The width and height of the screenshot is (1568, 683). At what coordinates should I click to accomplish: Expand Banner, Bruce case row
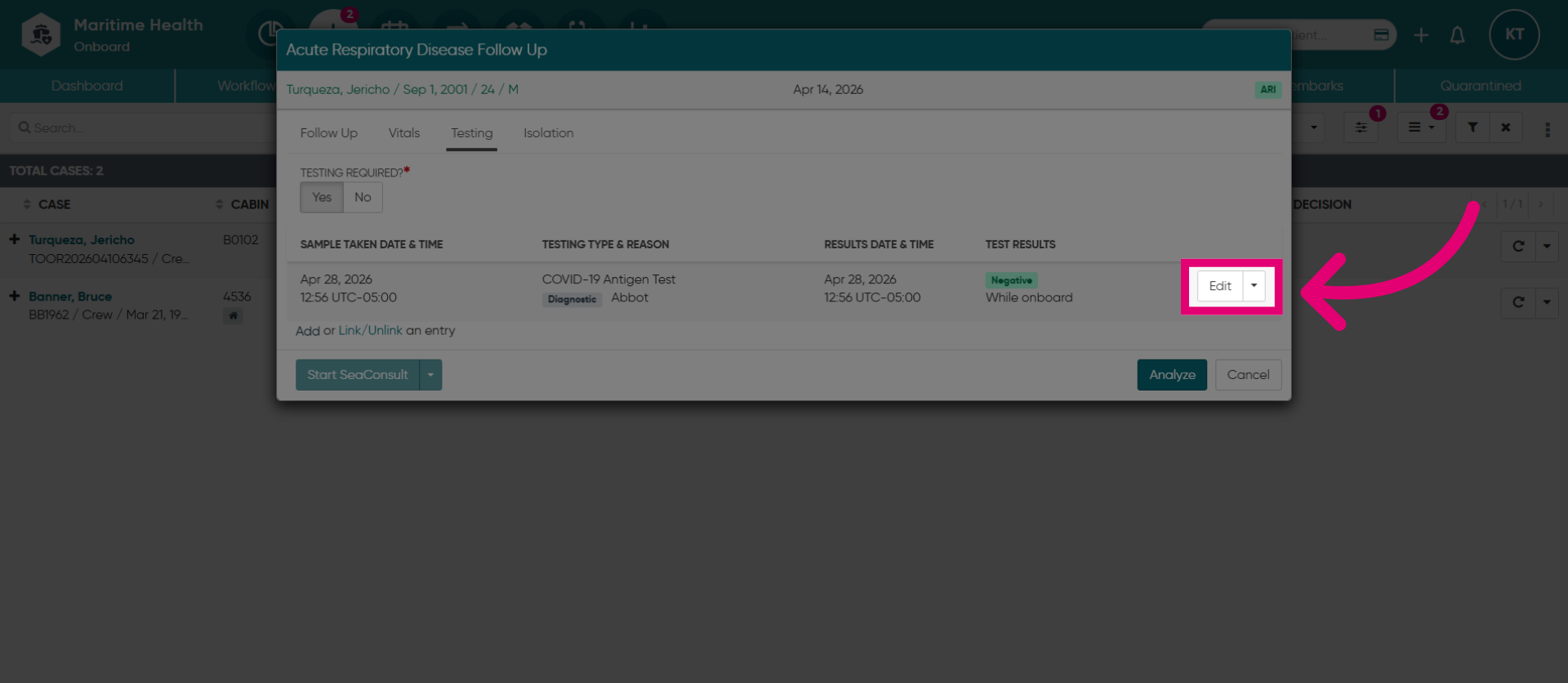[15, 296]
